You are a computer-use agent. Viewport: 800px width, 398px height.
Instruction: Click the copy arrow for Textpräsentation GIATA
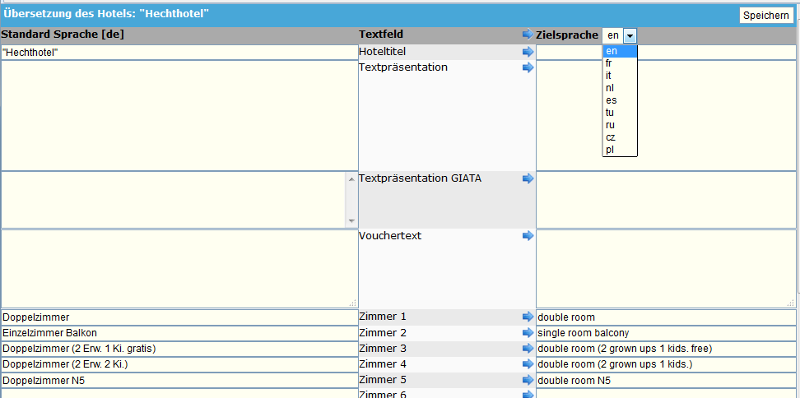coord(528,178)
